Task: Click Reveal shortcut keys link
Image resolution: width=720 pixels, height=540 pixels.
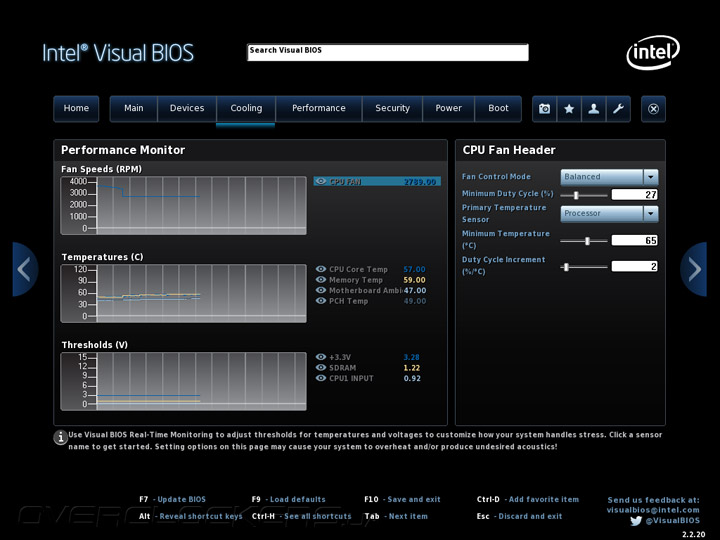Action: [x=201, y=517]
